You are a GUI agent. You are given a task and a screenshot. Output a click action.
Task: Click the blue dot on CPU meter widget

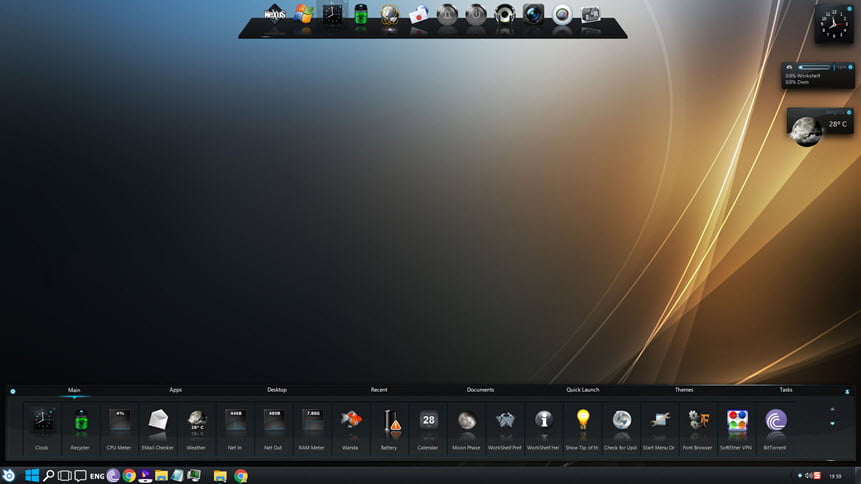click(851, 68)
